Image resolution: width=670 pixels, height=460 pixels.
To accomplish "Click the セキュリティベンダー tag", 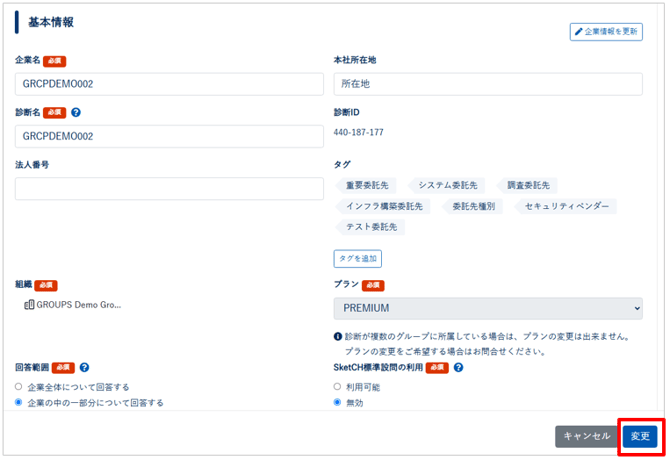I will 566,206.
